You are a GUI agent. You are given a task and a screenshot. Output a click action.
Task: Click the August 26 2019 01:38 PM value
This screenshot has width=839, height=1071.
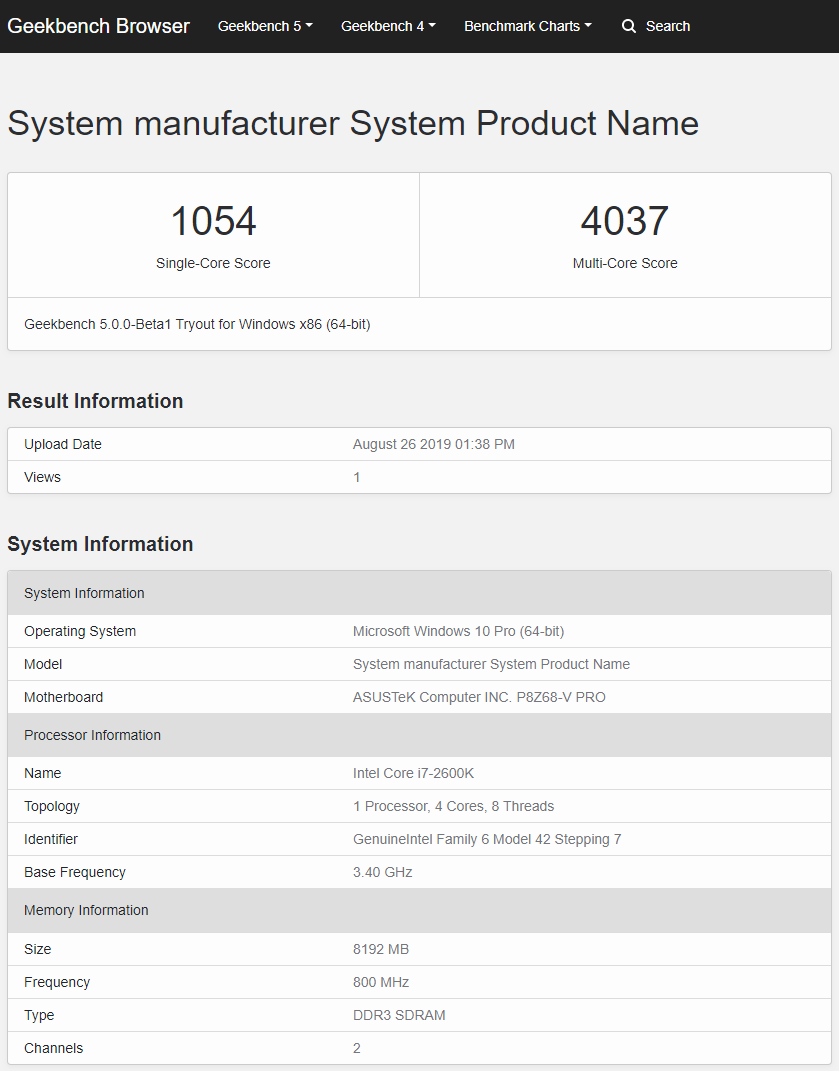pyautogui.click(x=434, y=444)
